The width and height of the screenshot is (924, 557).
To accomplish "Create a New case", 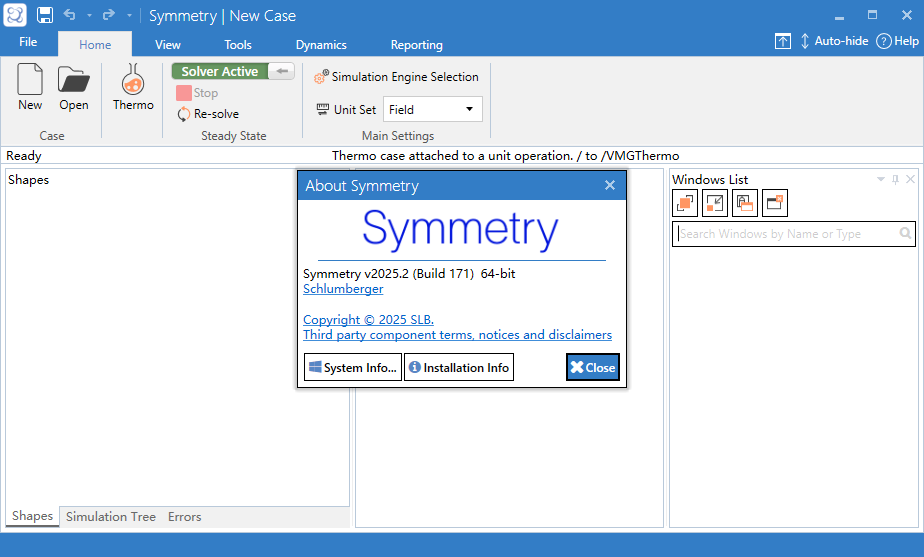I will pyautogui.click(x=30, y=87).
